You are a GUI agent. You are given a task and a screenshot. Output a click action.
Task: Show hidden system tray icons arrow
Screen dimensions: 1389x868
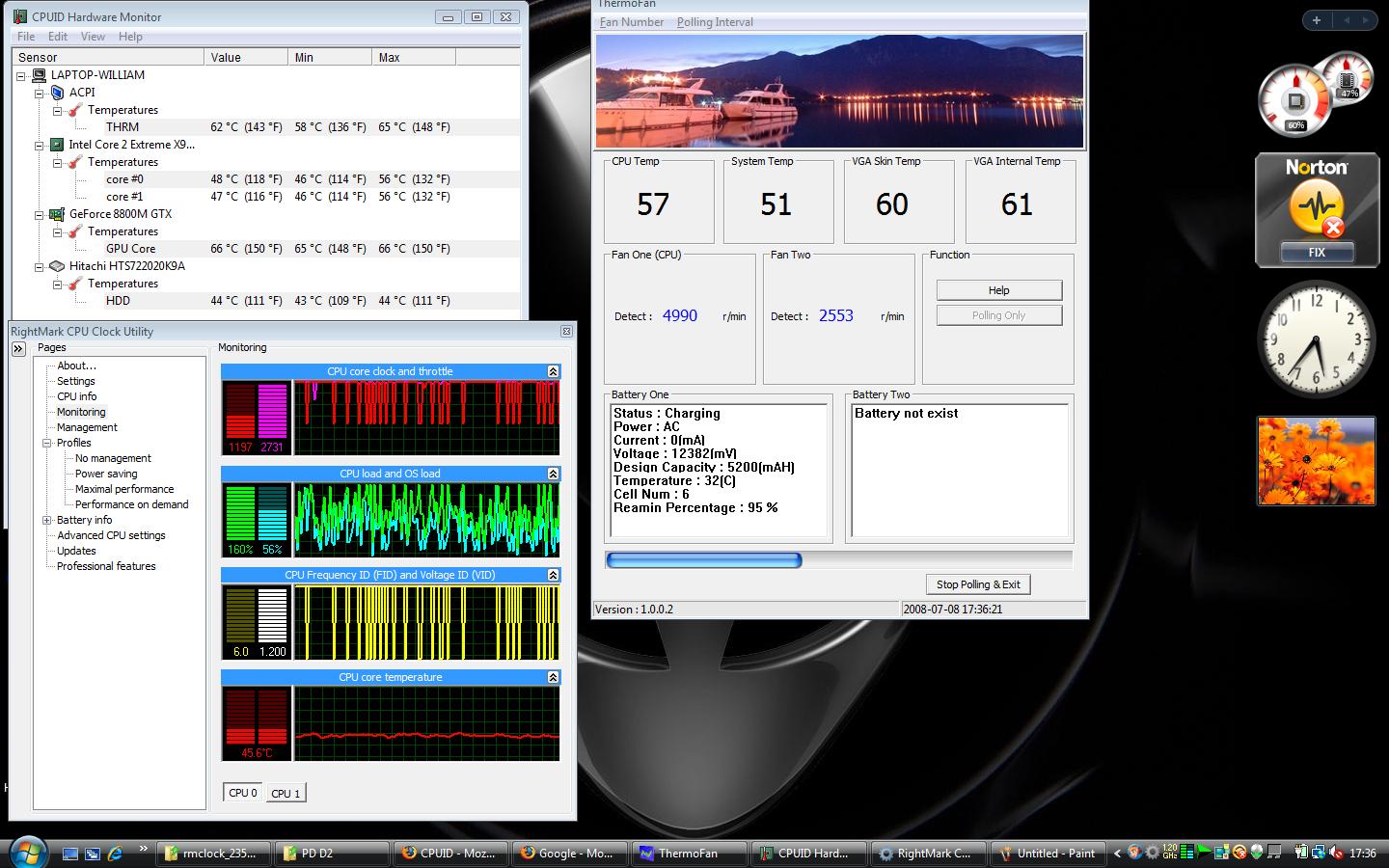[1117, 854]
